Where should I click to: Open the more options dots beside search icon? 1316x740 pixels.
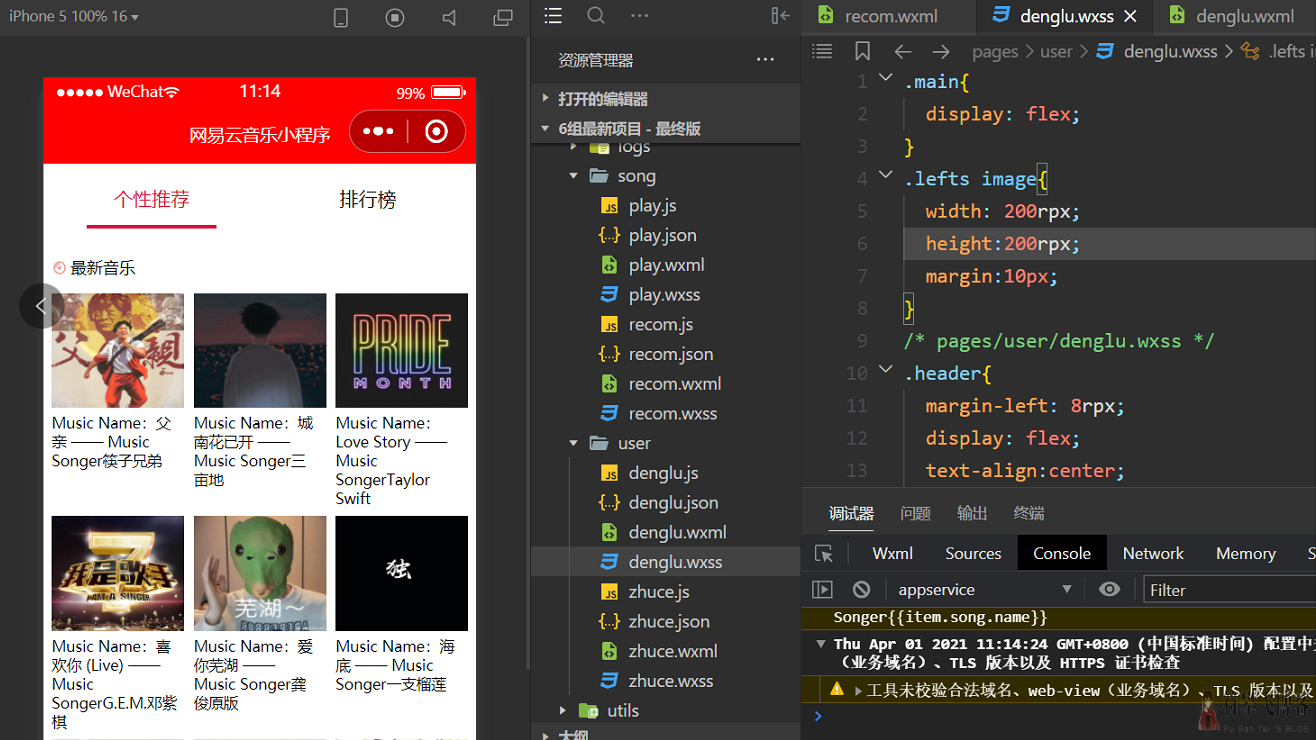pyautogui.click(x=640, y=16)
